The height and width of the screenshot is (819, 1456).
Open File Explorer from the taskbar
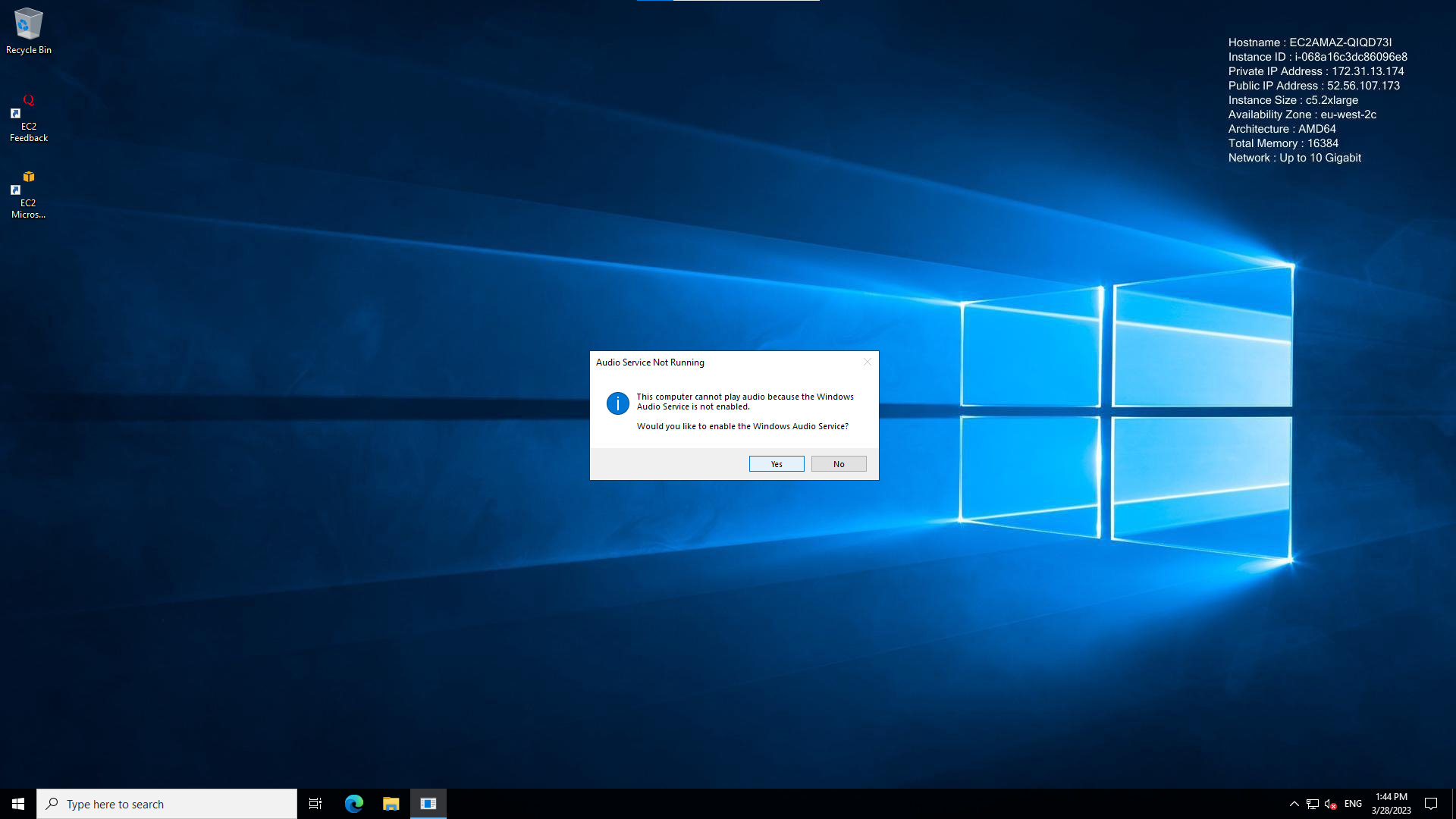coord(391,804)
